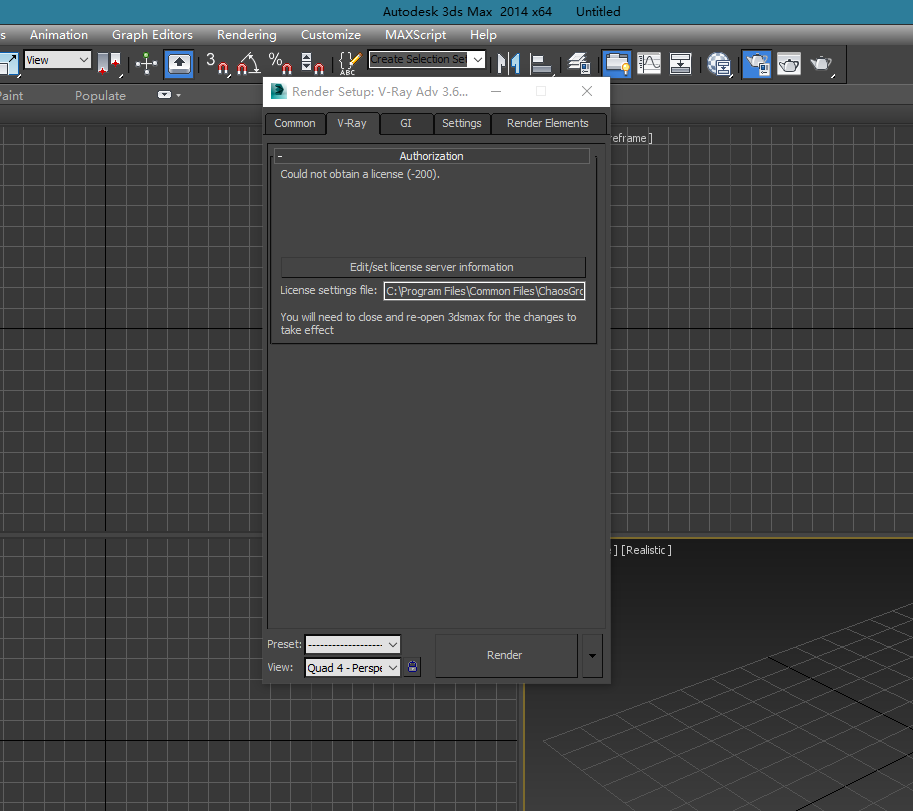The image size is (913, 811).
Task: Switch to the GI tab
Action: pyautogui.click(x=406, y=123)
